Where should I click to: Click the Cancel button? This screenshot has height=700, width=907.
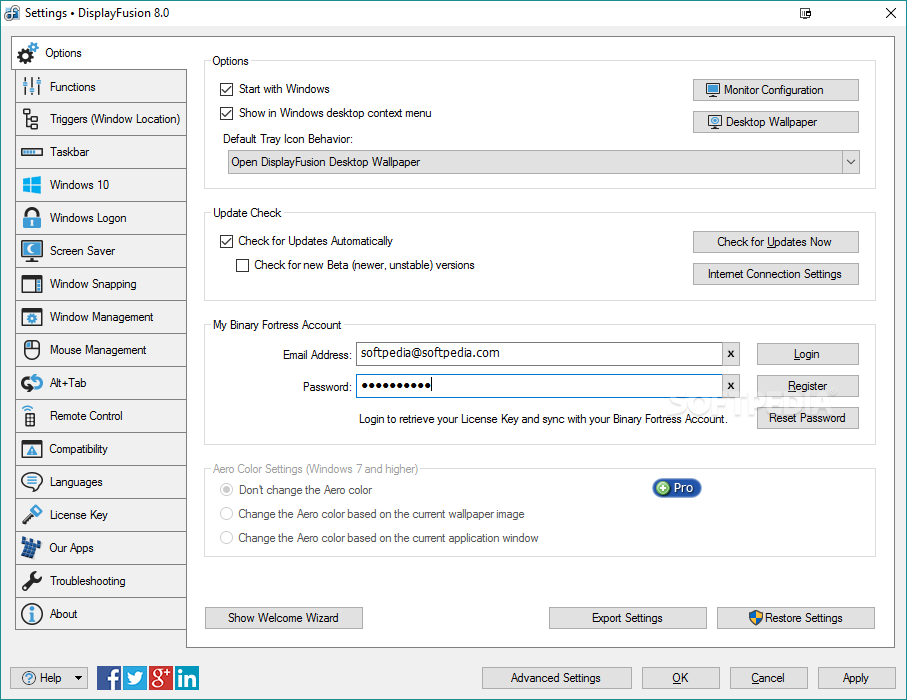769,678
